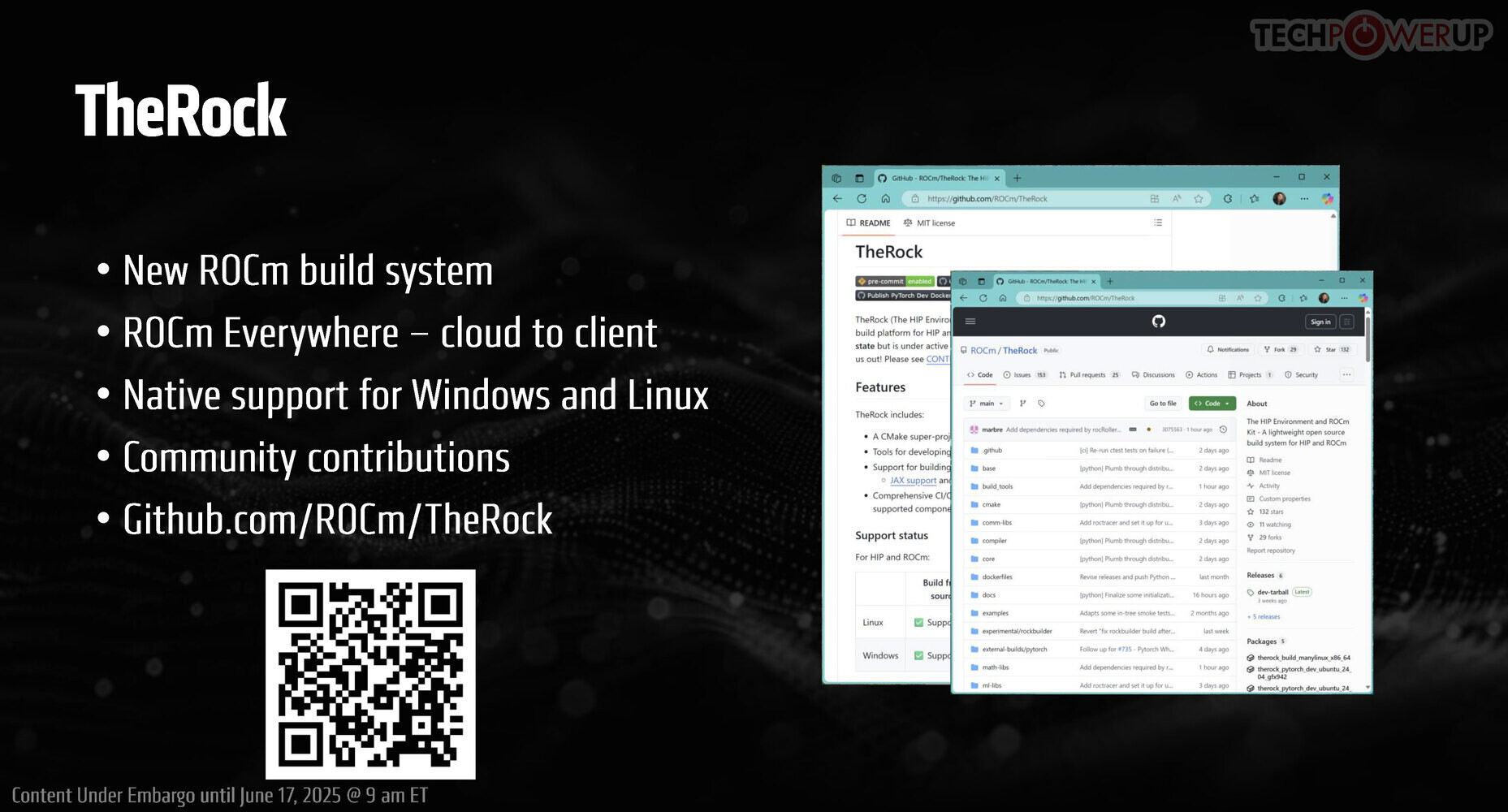This screenshot has width=1508, height=812.
Task: Click the Star button showing 132
Action: (x=1333, y=350)
